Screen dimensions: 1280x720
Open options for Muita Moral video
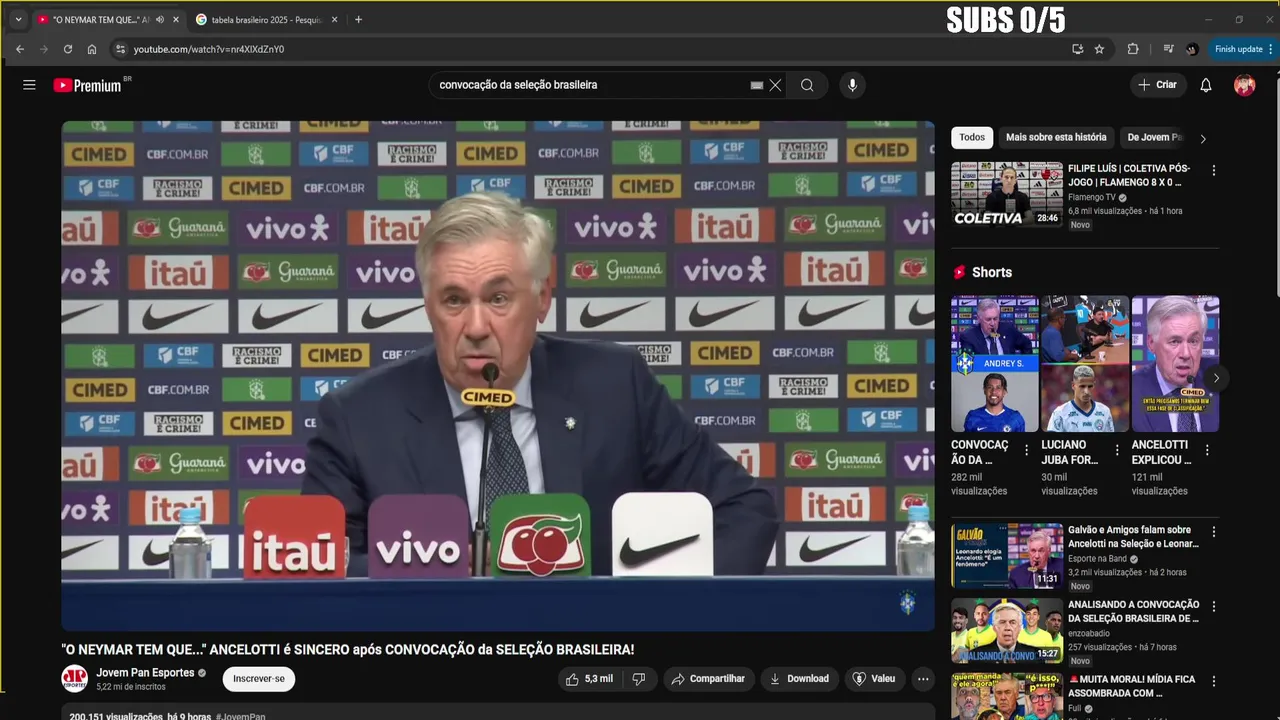coord(1214,682)
